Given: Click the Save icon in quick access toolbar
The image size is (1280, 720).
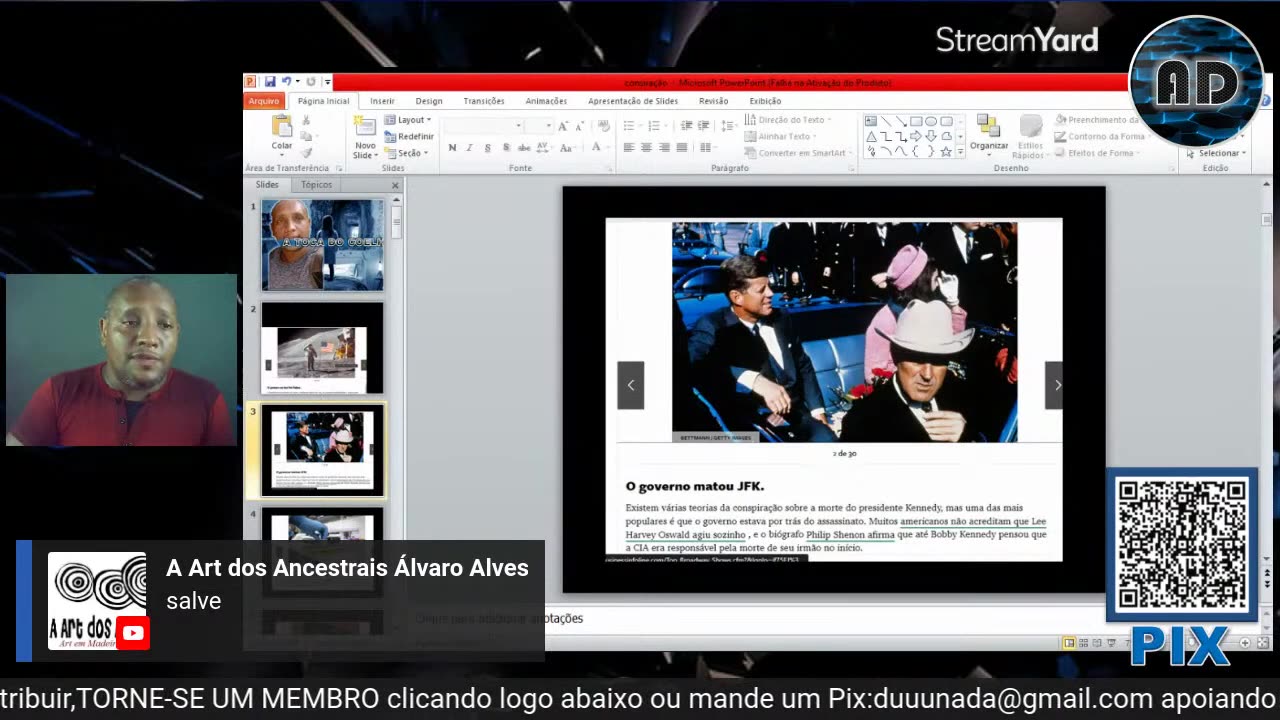Looking at the screenshot, I should [x=270, y=82].
